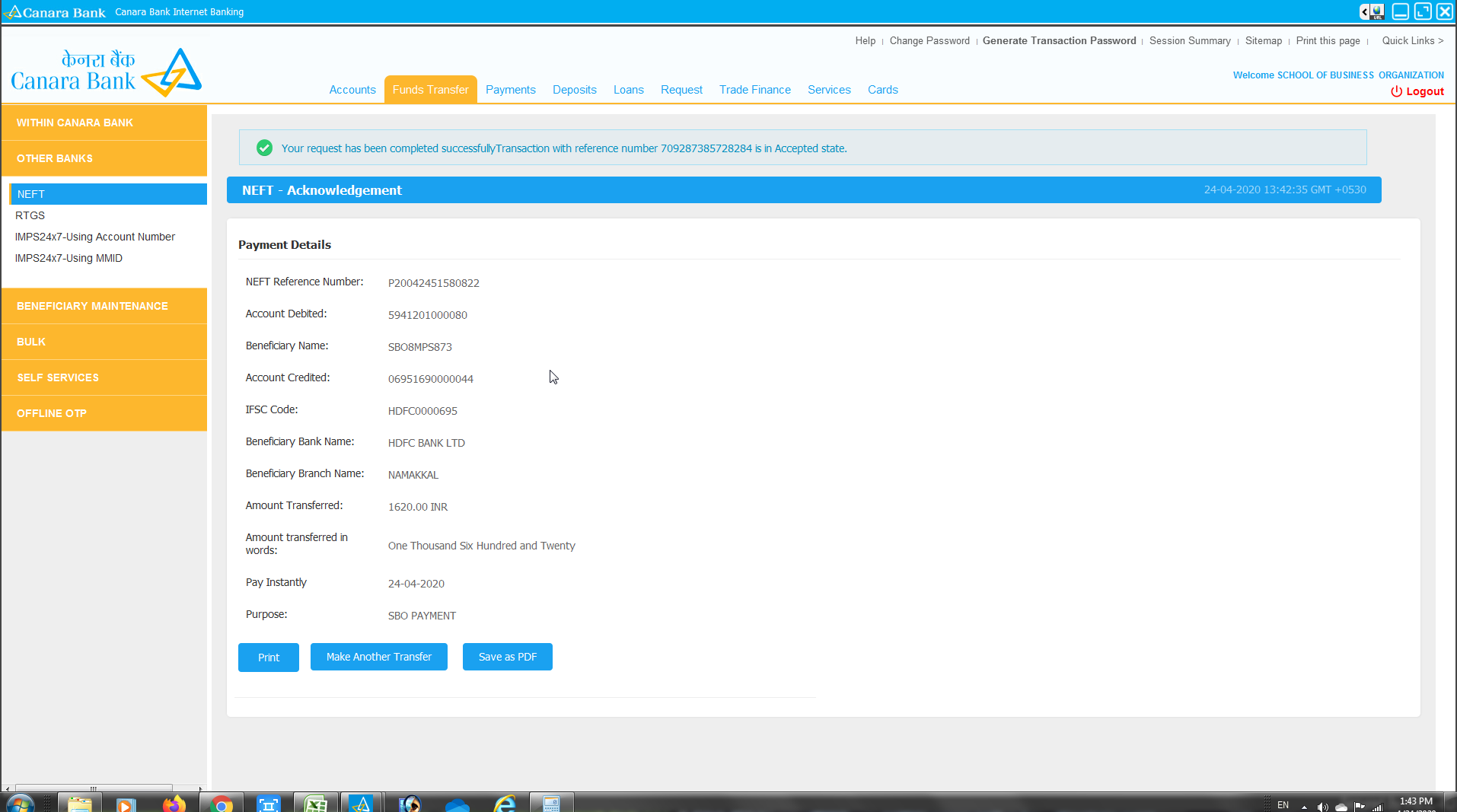This screenshot has height=812, width=1457.
Task: Click the Logout power icon
Action: coord(1396,91)
